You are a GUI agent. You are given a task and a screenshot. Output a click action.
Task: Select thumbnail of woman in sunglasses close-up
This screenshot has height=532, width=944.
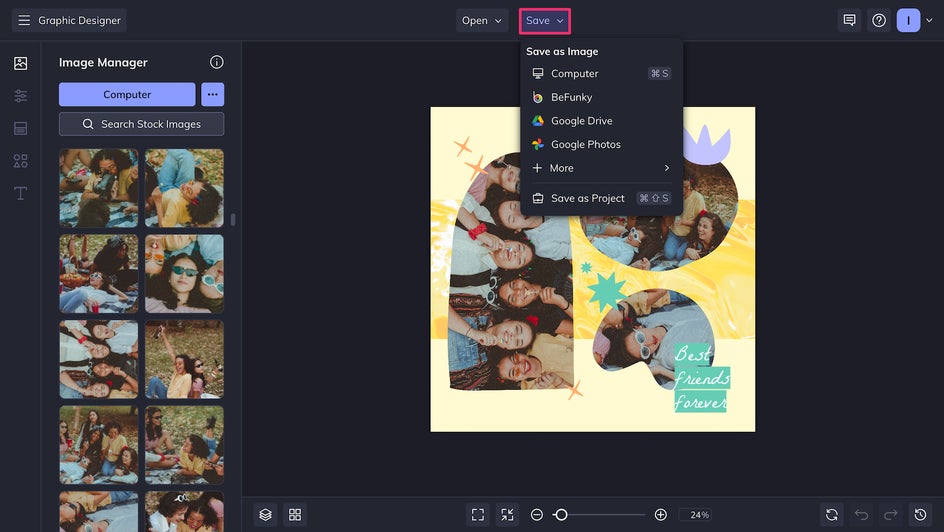pyautogui.click(x=184, y=274)
